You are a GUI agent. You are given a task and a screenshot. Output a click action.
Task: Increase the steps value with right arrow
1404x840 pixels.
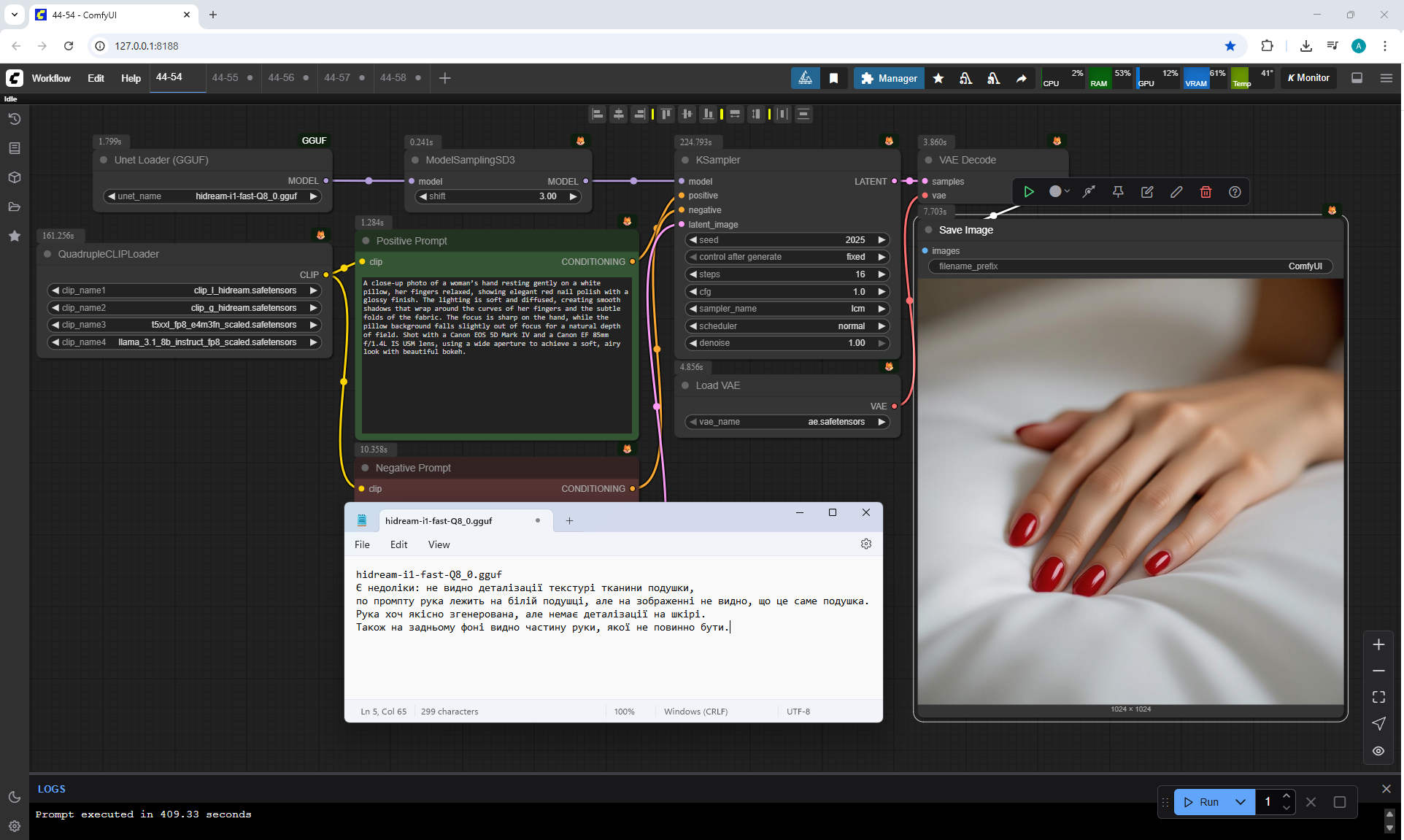tap(882, 274)
